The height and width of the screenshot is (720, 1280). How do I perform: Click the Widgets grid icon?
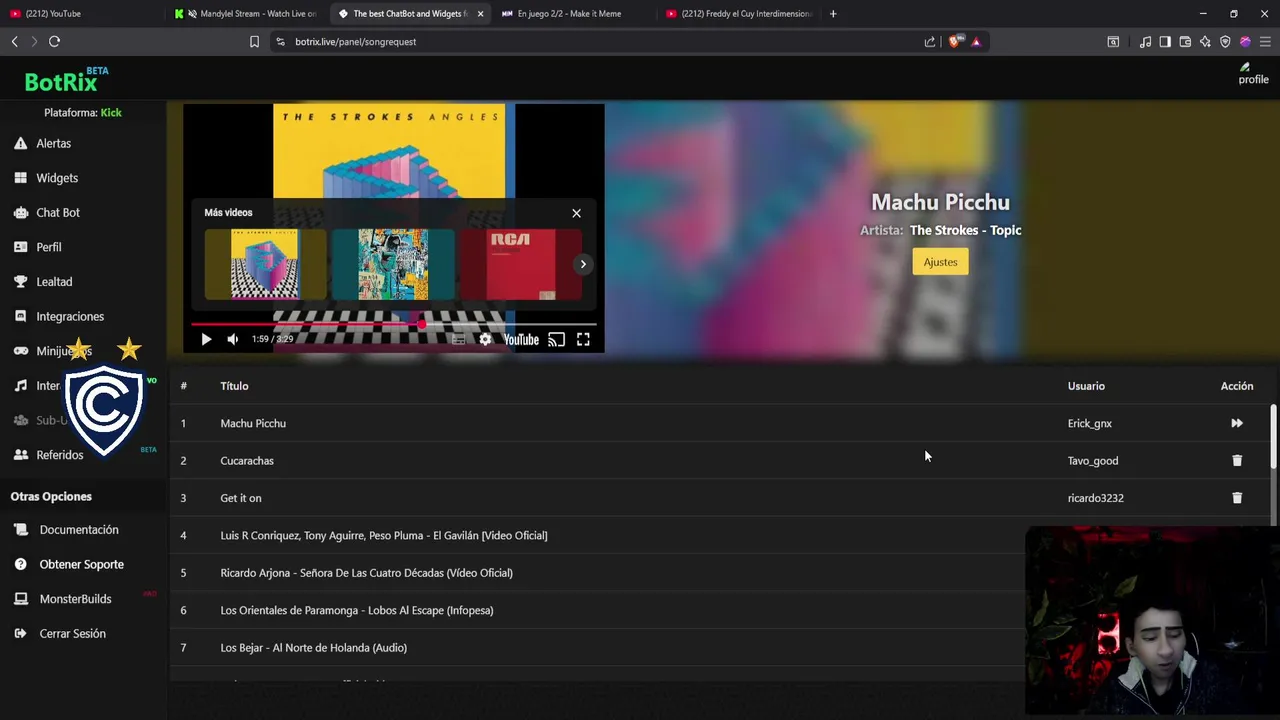20,178
